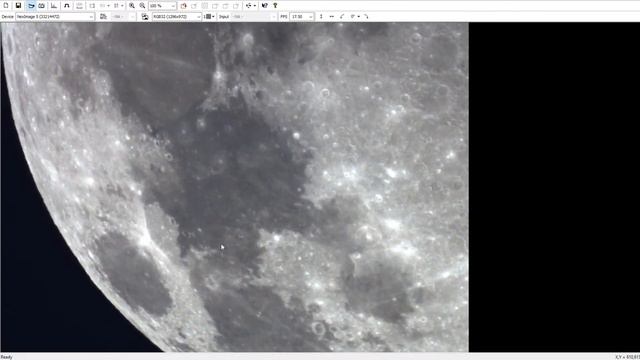Click the Ready status bar text
The width and height of the screenshot is (640, 360).
[x=7, y=357]
